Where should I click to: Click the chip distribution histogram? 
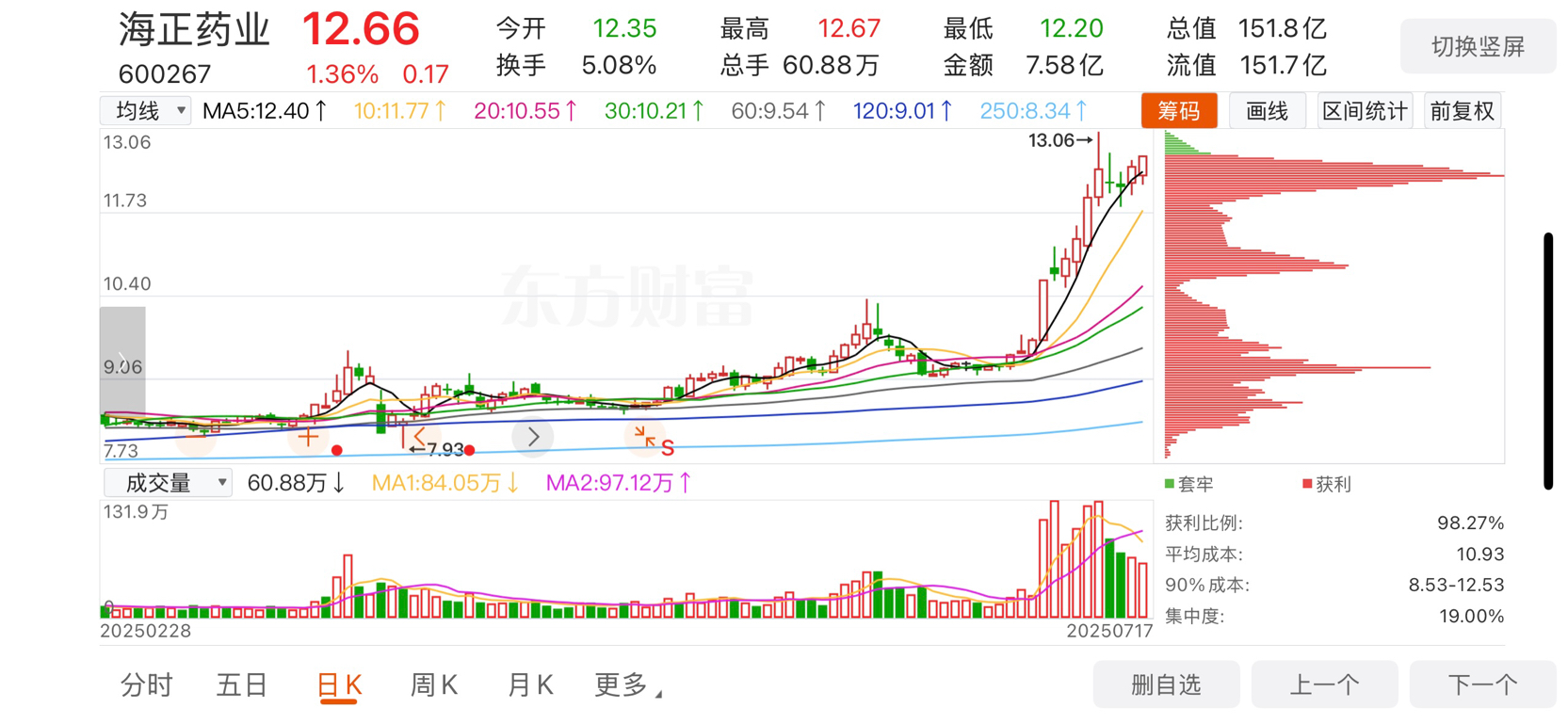(1334, 296)
